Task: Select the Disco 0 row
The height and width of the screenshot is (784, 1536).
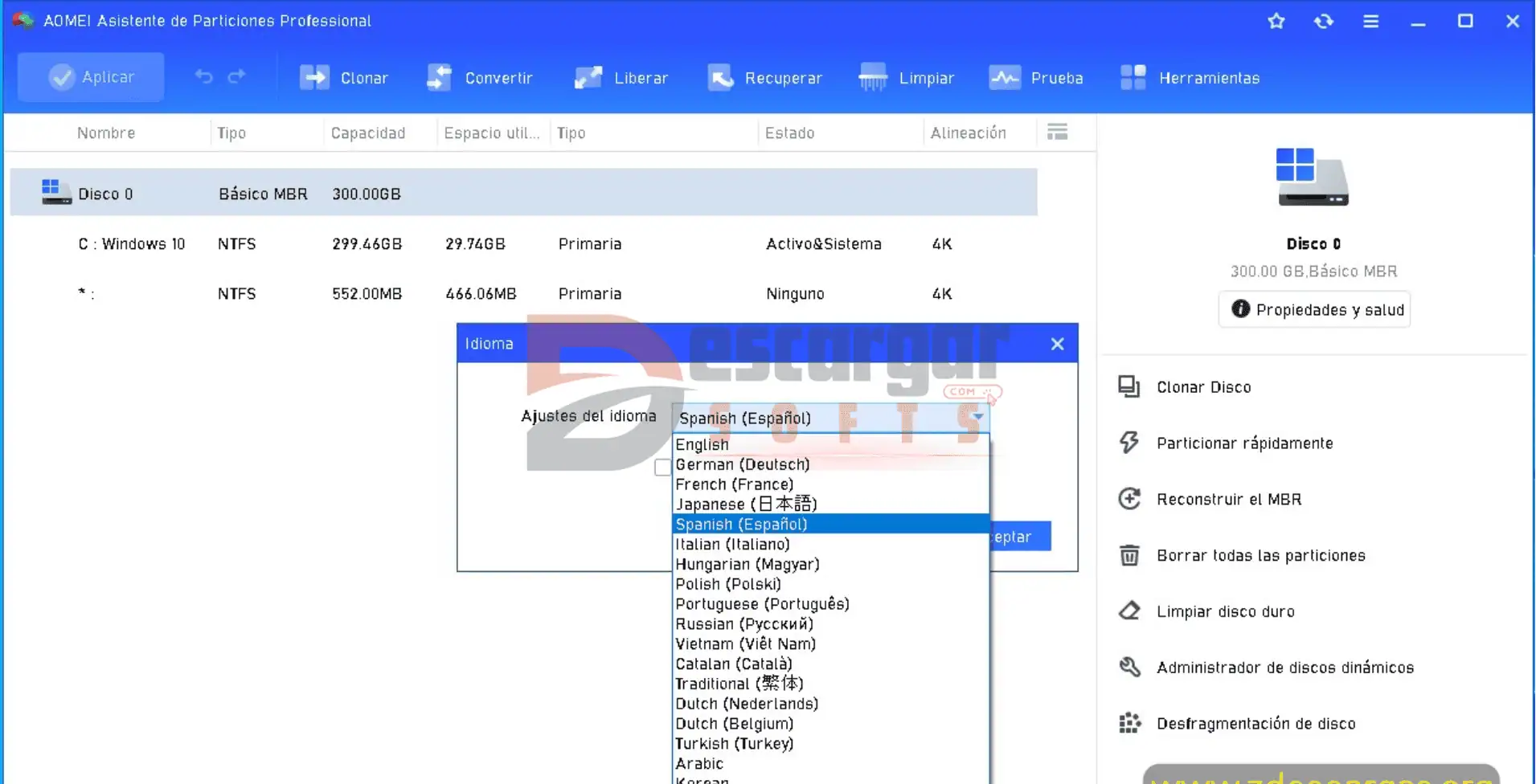Action: pos(523,193)
